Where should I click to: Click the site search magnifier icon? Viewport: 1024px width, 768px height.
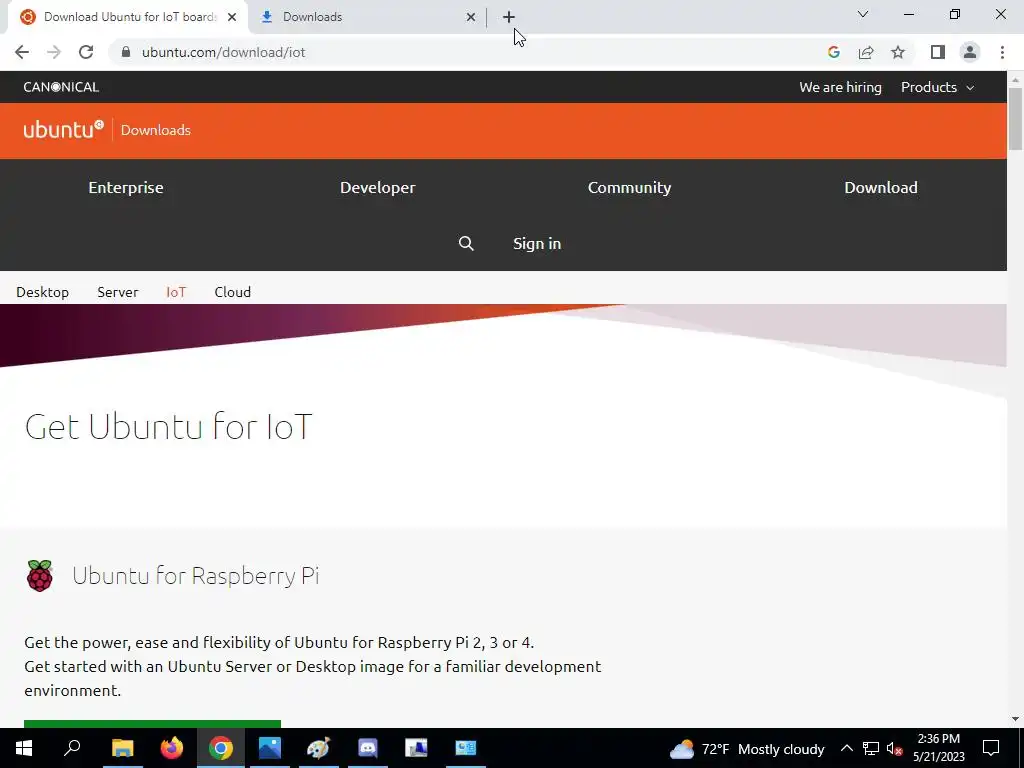(466, 244)
